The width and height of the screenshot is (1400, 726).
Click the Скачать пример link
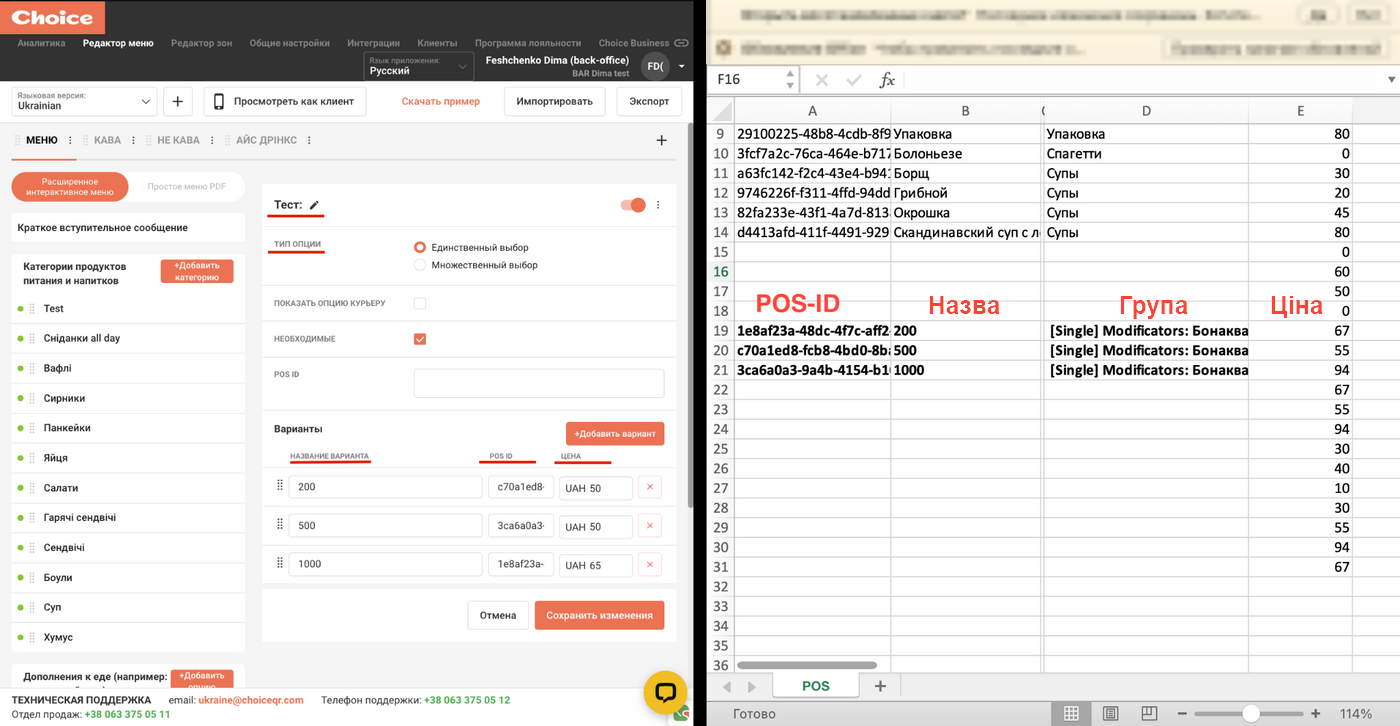(441, 101)
